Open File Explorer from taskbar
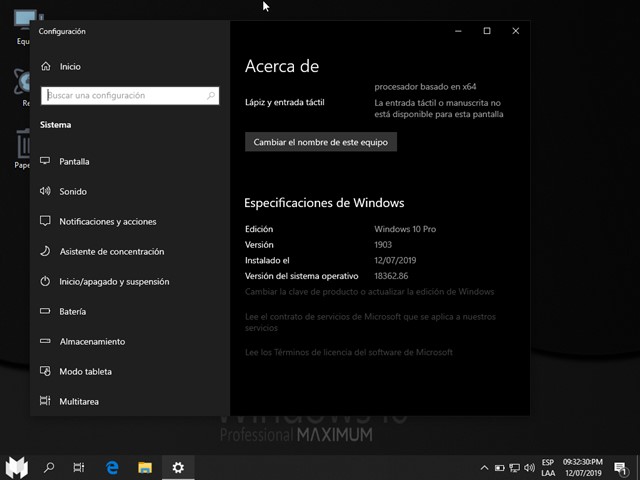640x480 pixels. [145, 467]
